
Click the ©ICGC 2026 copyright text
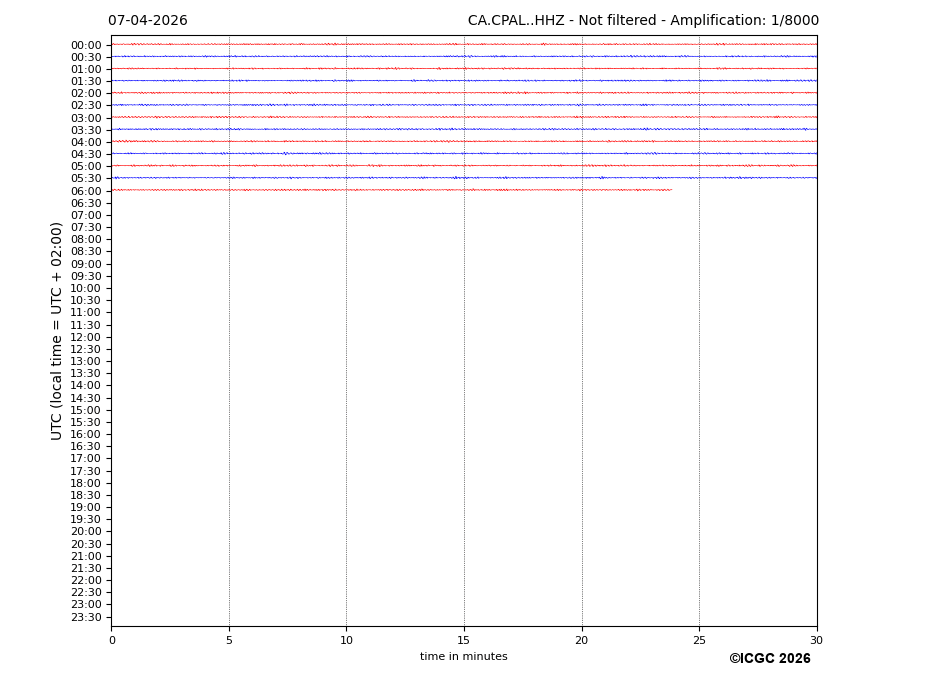pos(769,659)
